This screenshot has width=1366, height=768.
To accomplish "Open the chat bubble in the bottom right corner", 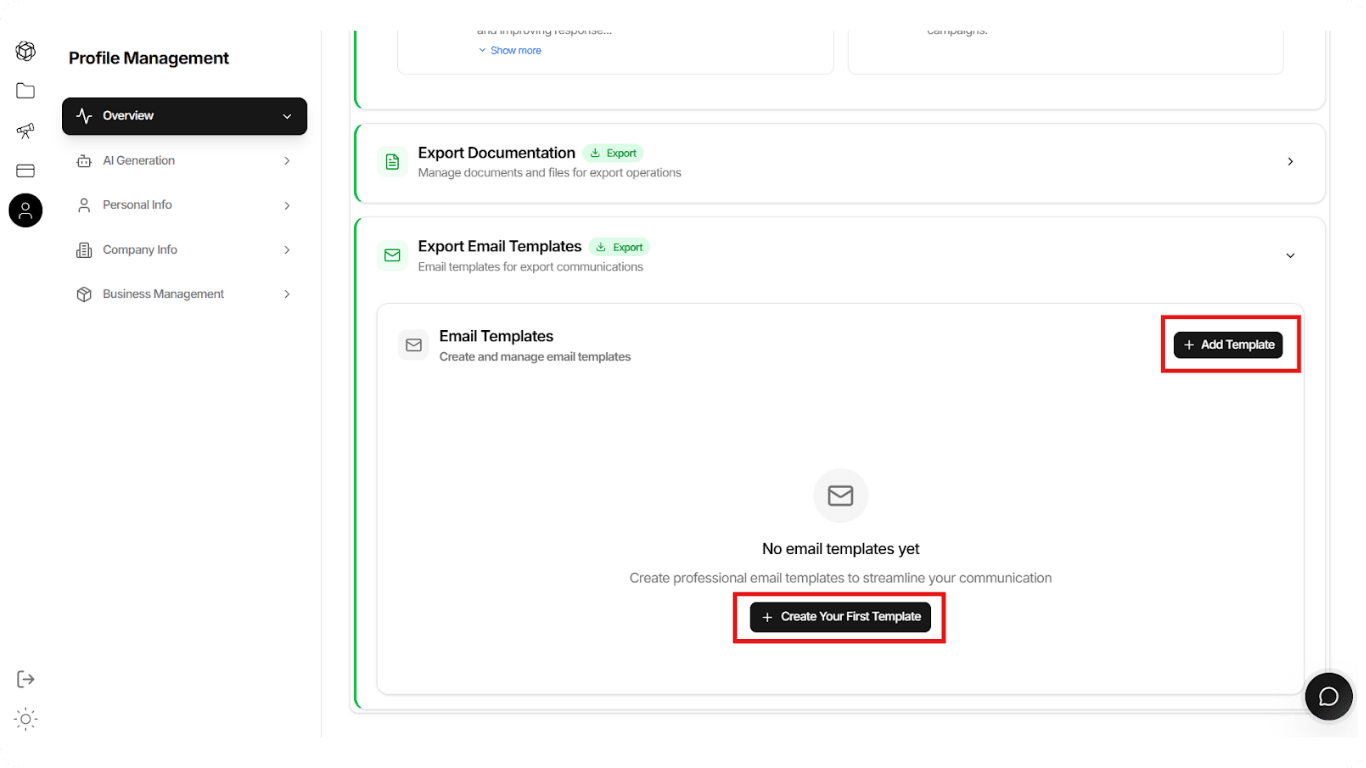I will coord(1328,696).
